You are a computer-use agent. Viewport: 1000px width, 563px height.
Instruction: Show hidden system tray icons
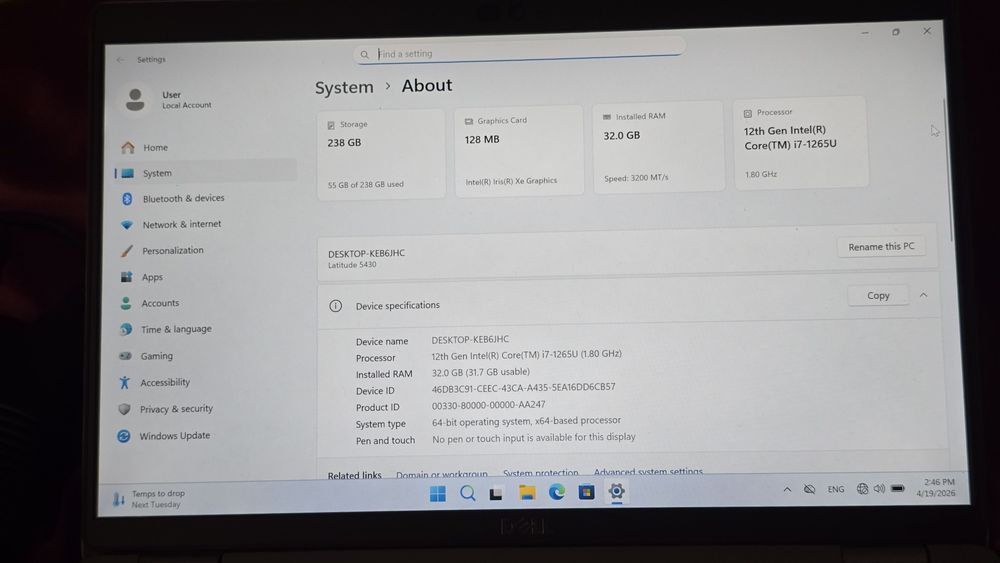(x=787, y=490)
